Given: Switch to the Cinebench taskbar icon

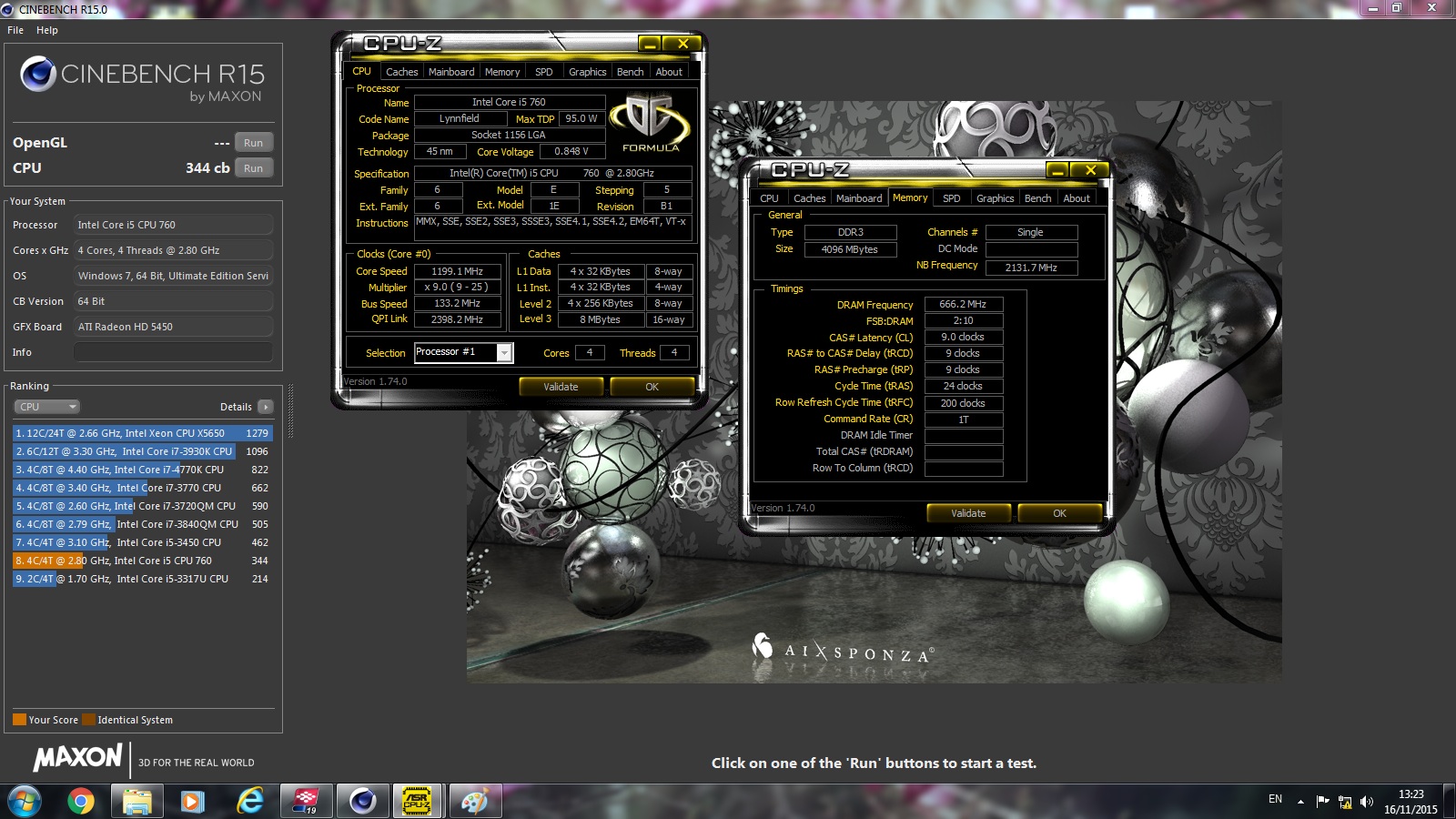Looking at the screenshot, I should (x=363, y=801).
